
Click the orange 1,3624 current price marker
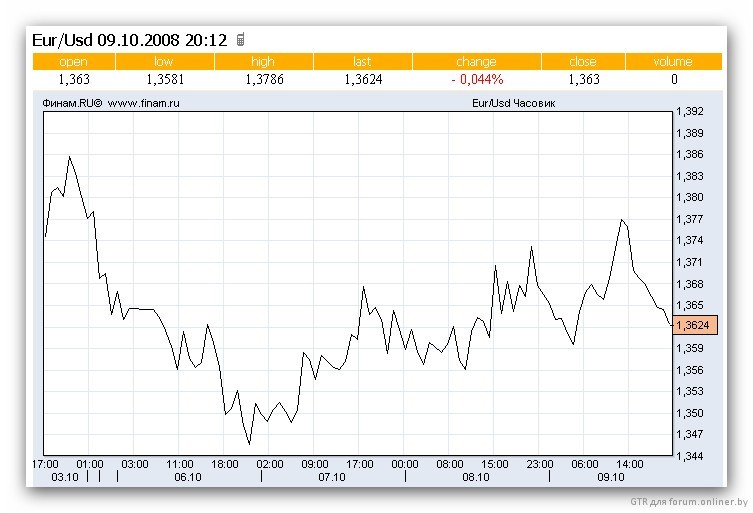(x=695, y=325)
